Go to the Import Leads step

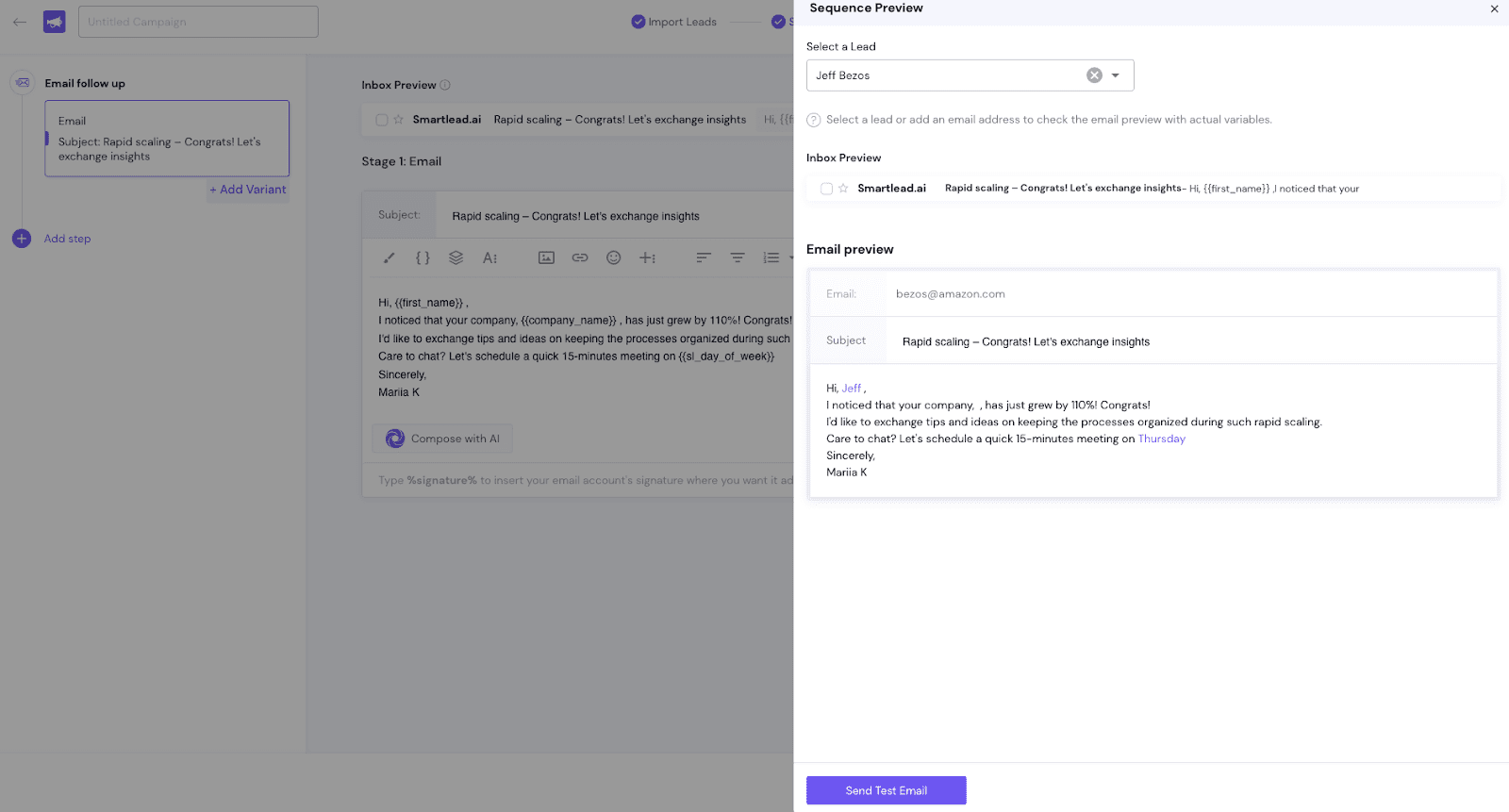coord(674,22)
